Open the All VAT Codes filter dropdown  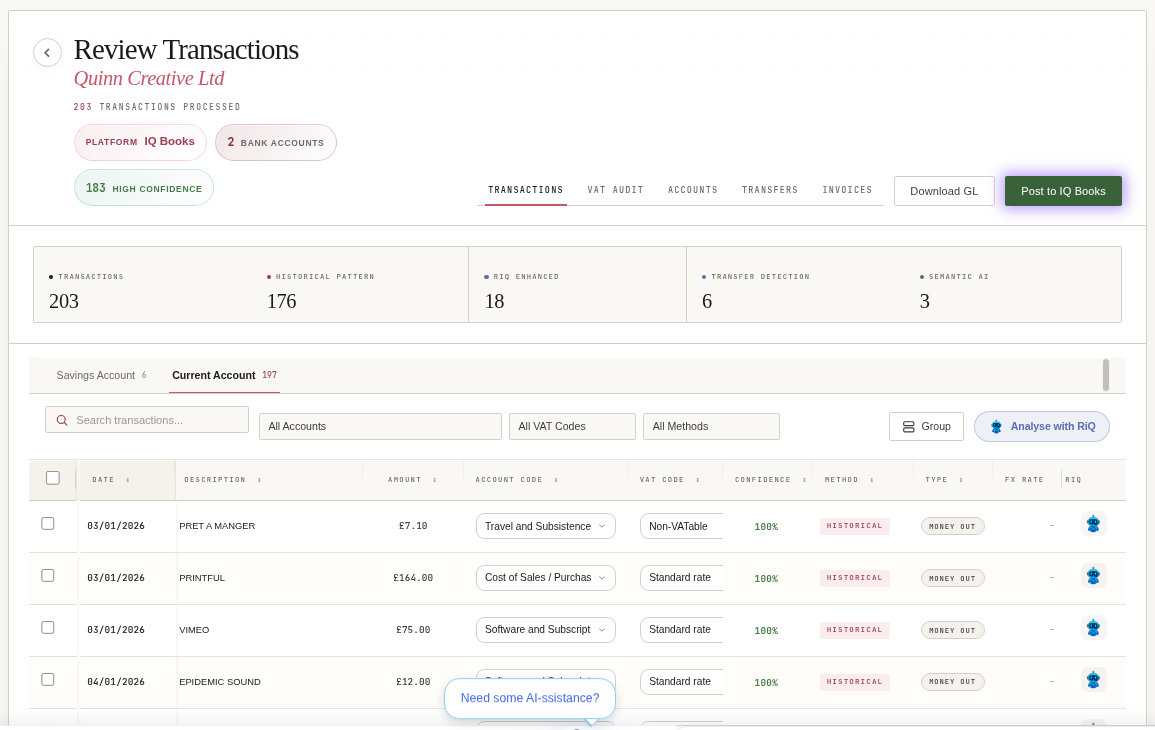[x=572, y=427]
